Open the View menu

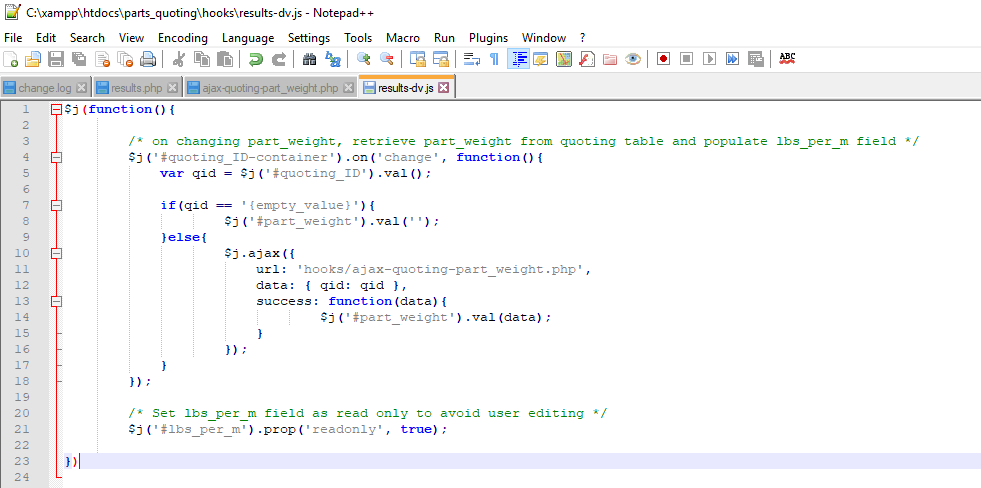pos(131,38)
